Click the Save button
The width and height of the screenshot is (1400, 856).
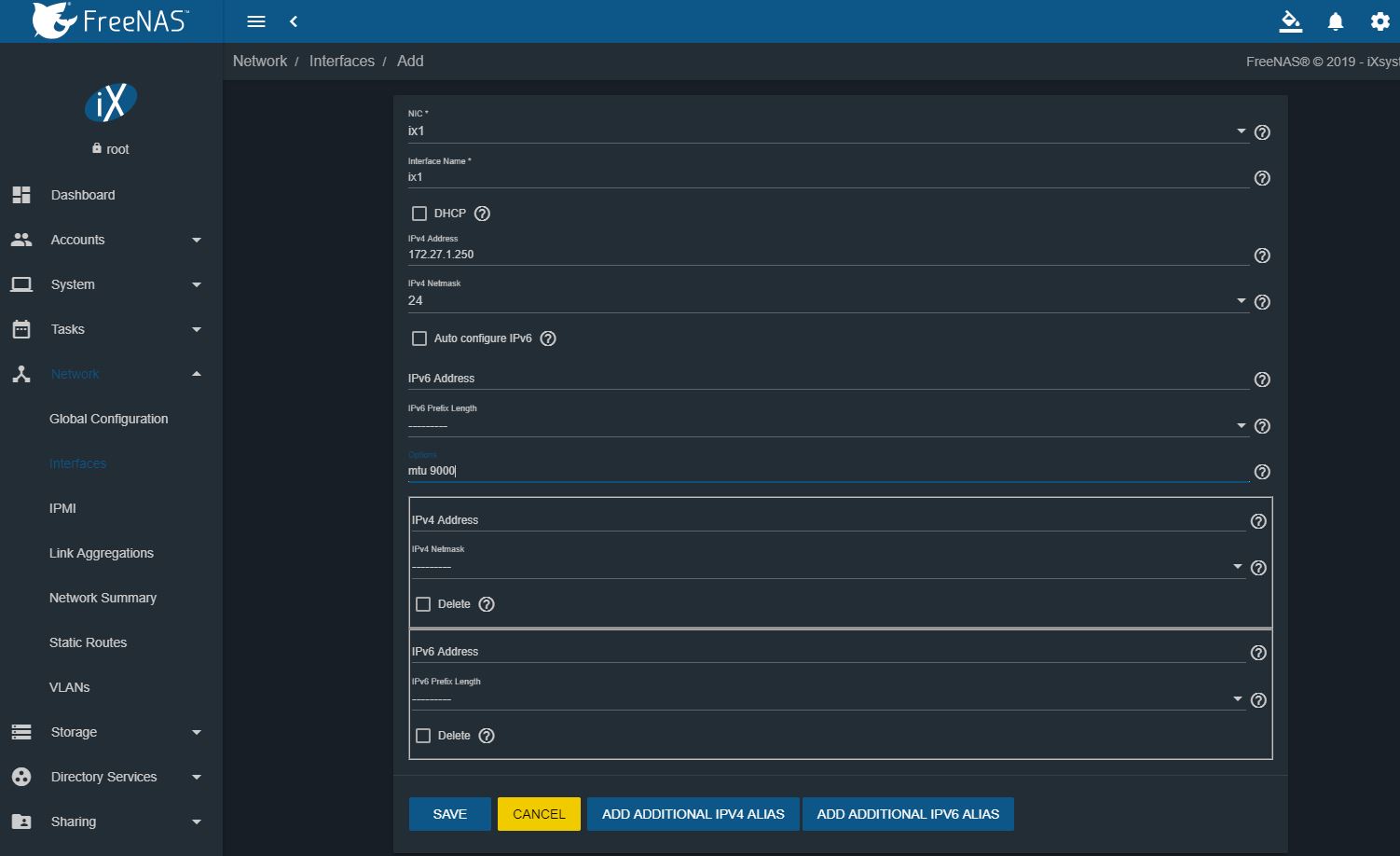click(449, 814)
